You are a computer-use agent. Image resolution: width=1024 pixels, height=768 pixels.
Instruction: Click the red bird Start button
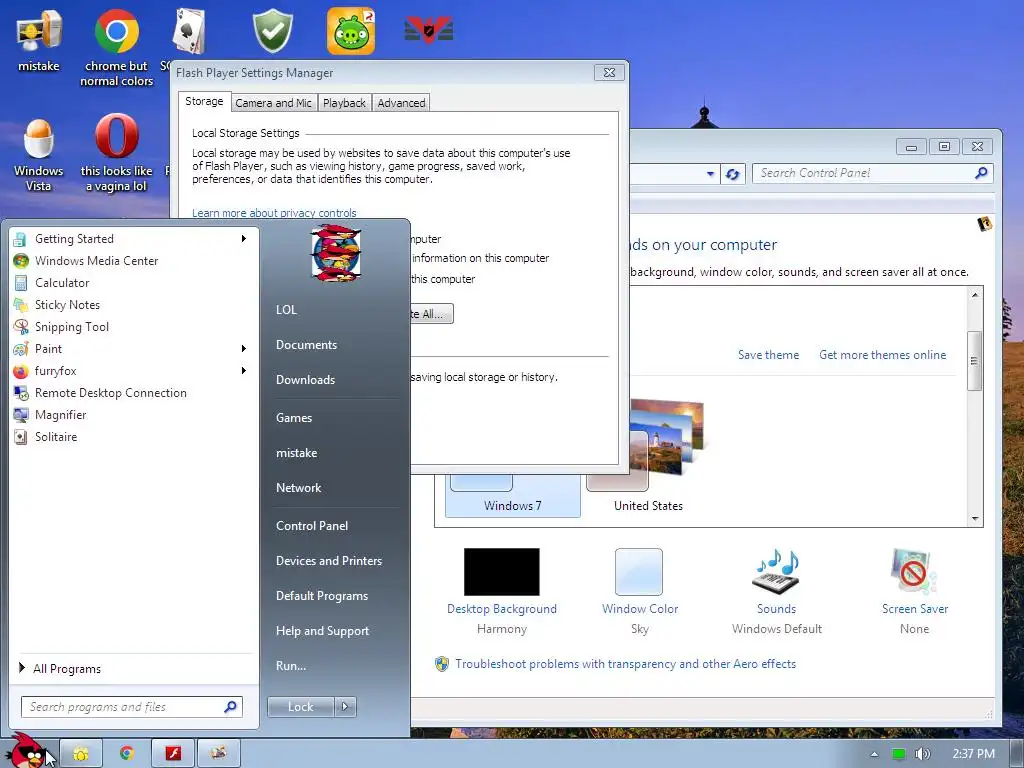pyautogui.click(x=29, y=751)
